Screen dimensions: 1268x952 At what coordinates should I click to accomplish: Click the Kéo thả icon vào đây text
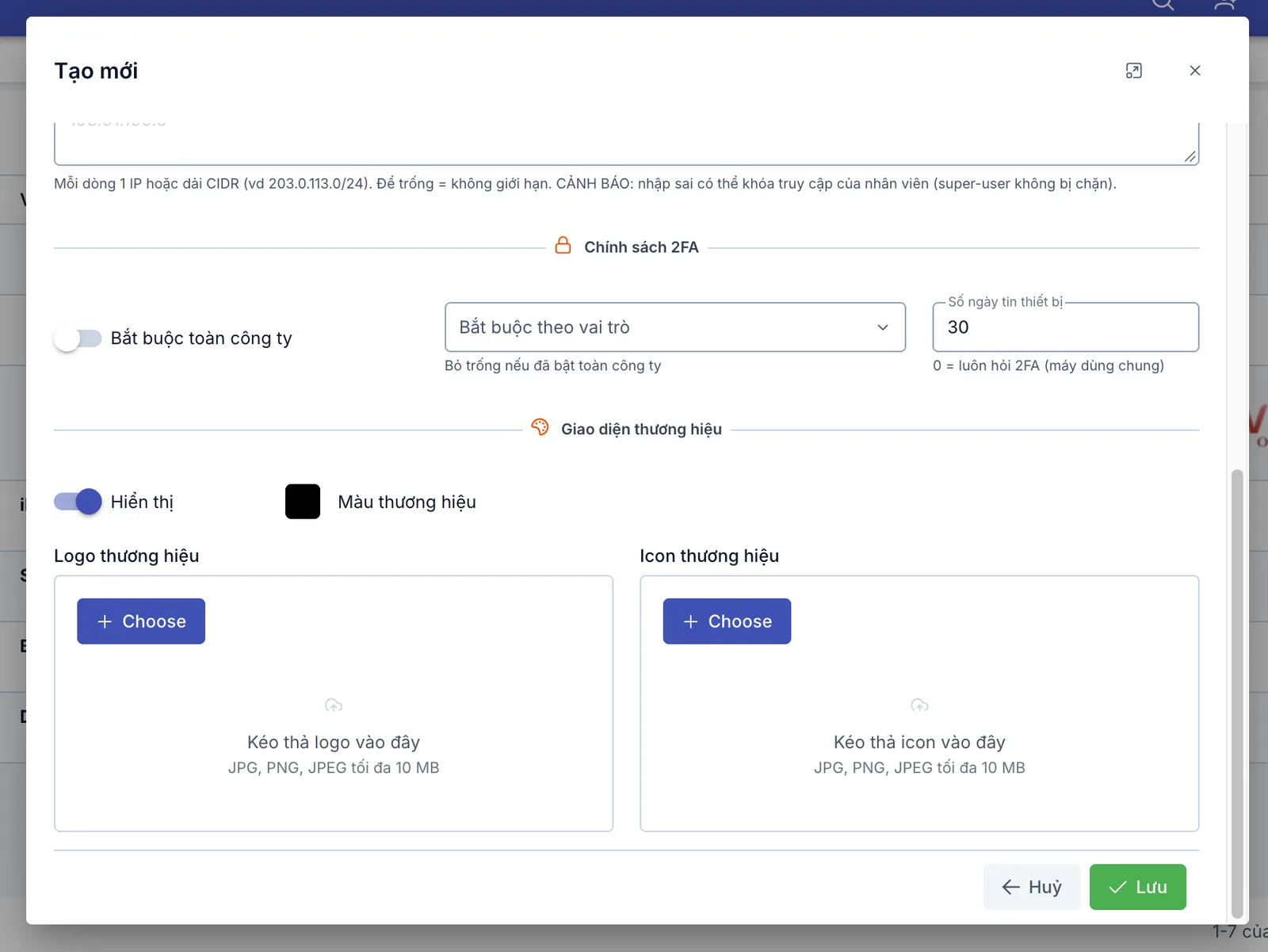coord(919,742)
